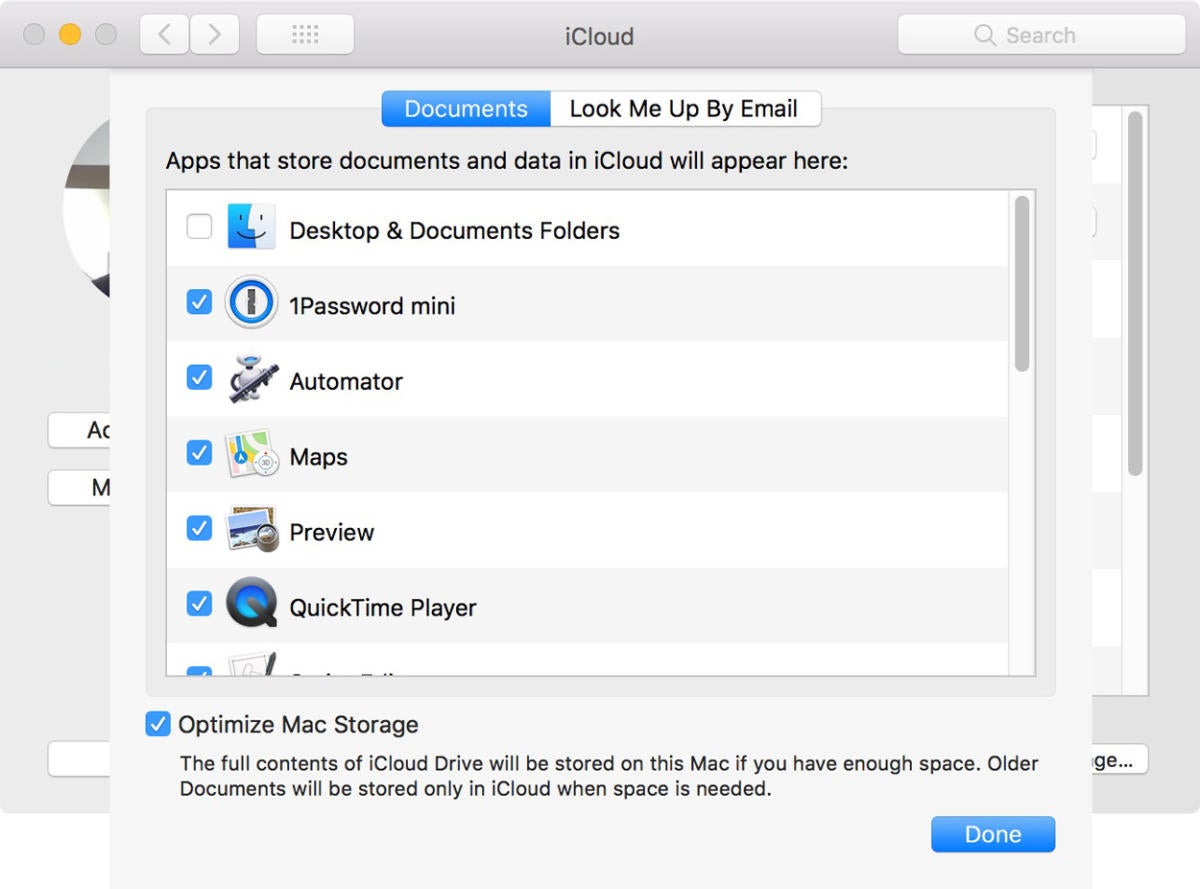Go forward with the toolbar forward arrow

(214, 35)
